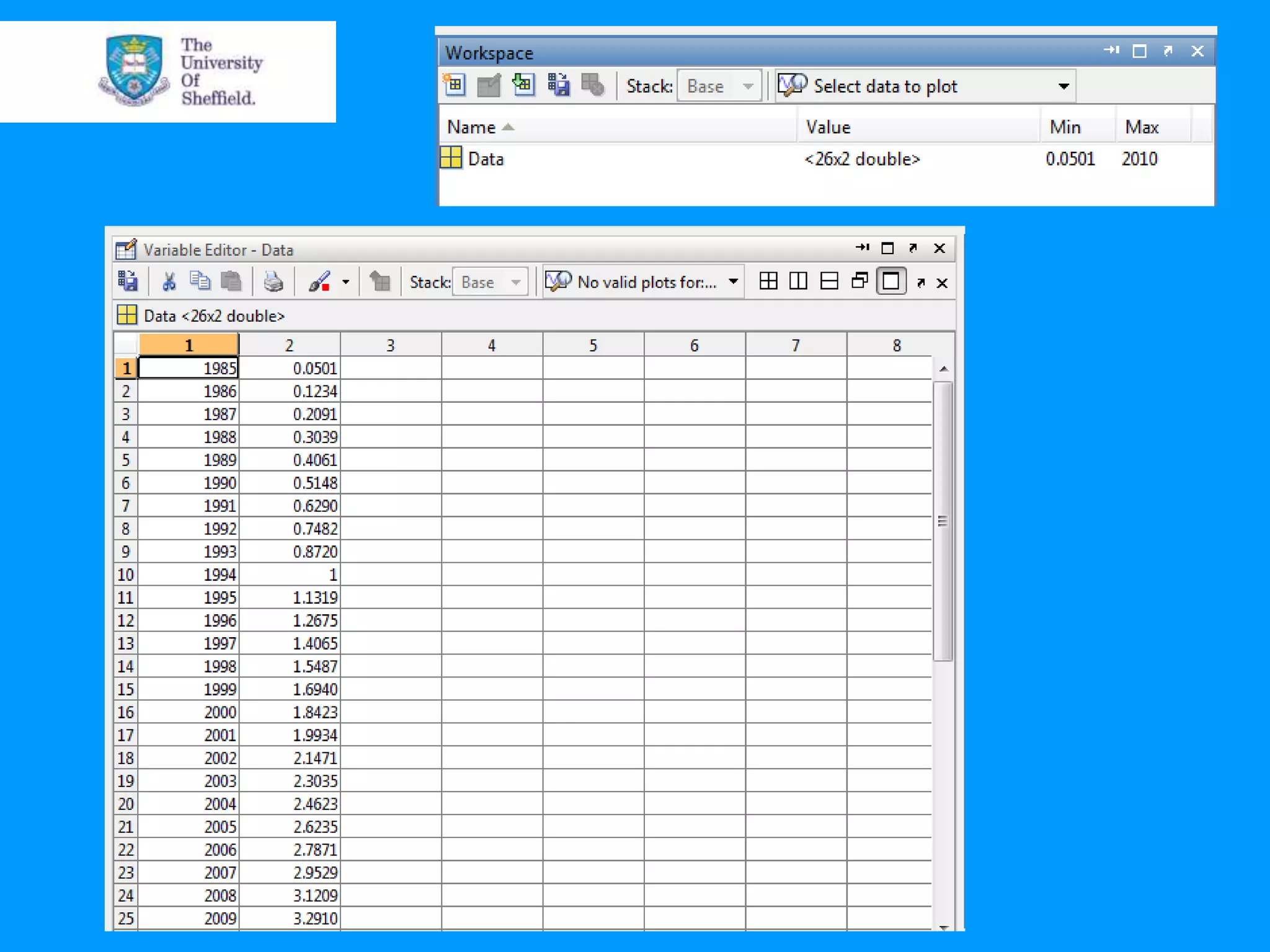Sort Workspace by Name column header
The width and height of the screenshot is (1270, 952).
tap(471, 127)
